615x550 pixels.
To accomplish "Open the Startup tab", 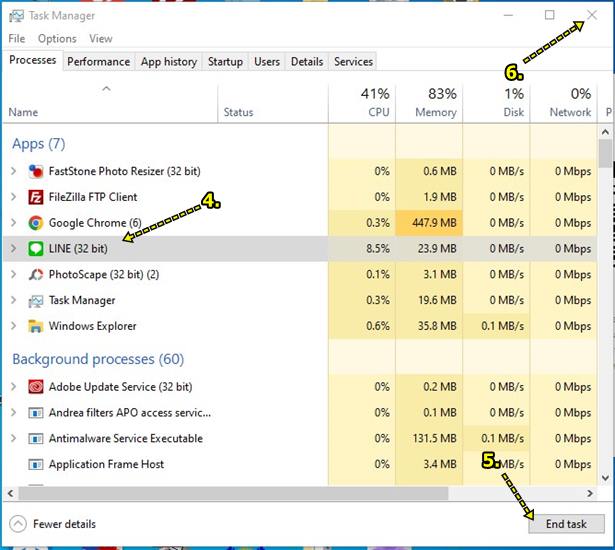I will pyautogui.click(x=225, y=62).
